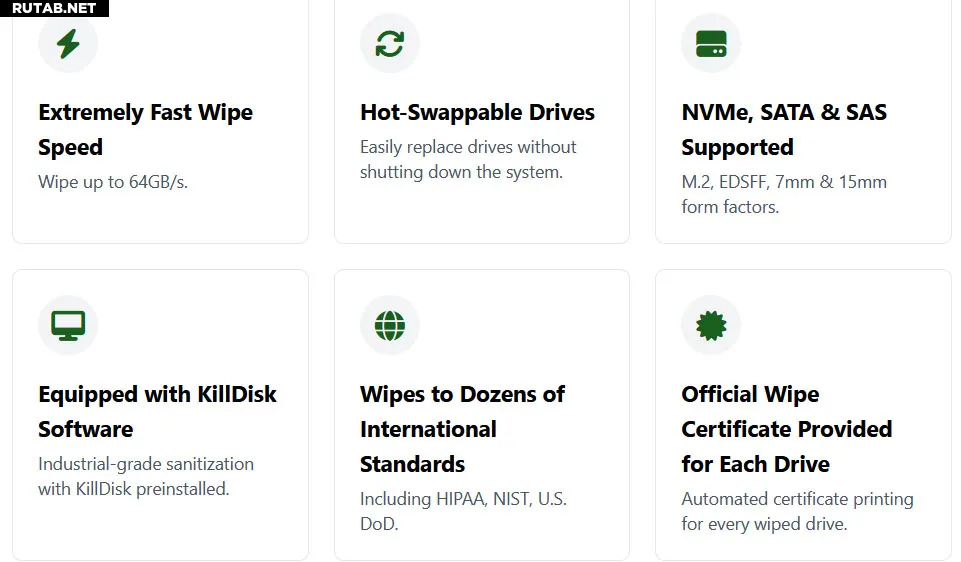The width and height of the screenshot is (961, 562).
Task: Click the 'Including HIPAA, NIST, U.S. DoD' text
Action: (x=463, y=511)
